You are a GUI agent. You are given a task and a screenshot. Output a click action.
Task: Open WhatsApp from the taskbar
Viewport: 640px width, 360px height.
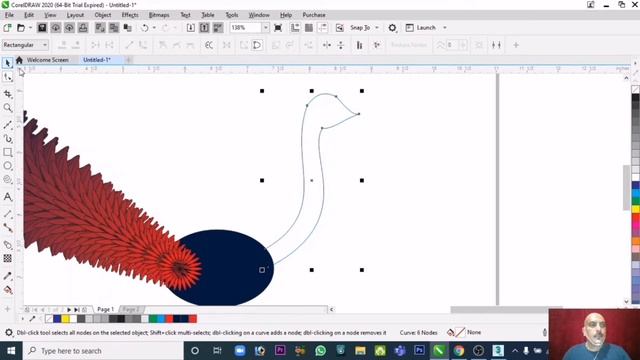point(320,351)
